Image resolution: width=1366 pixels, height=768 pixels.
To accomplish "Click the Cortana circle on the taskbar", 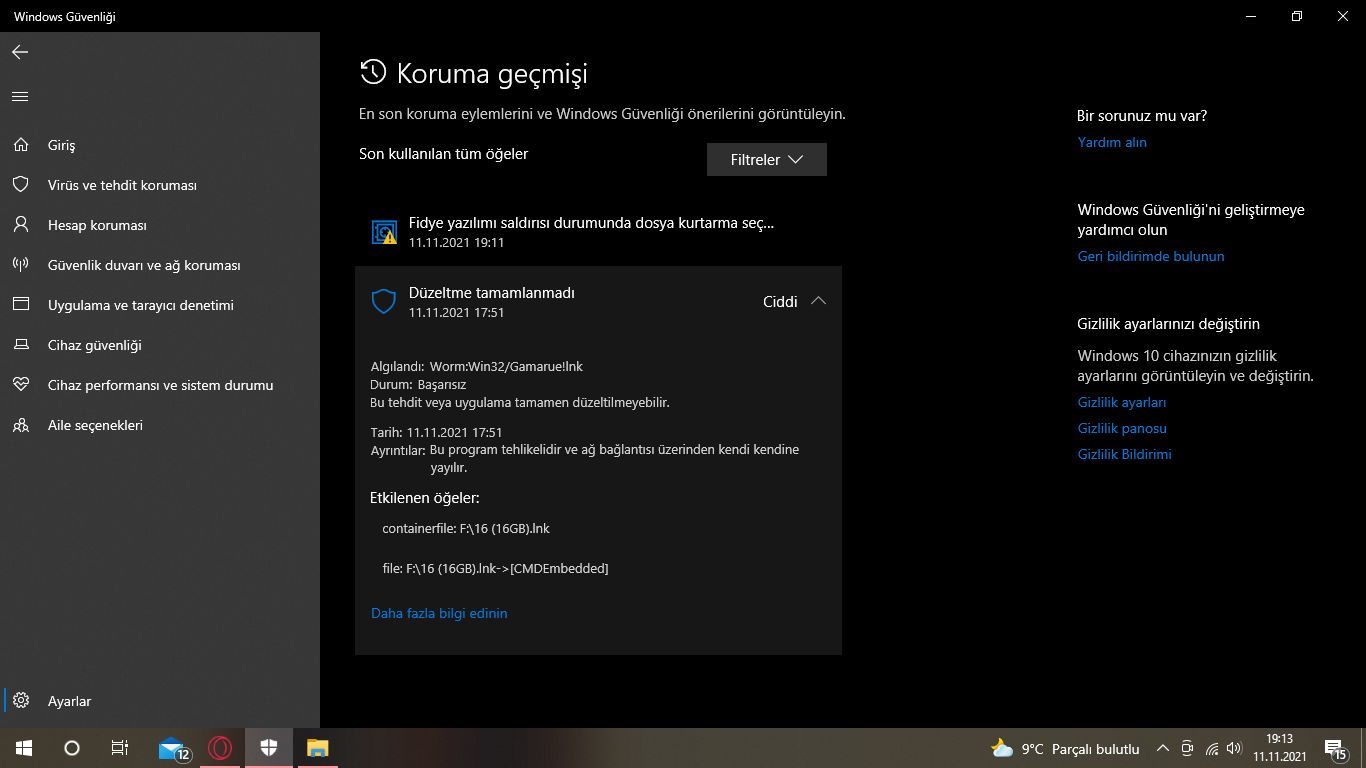I will pos(72,748).
